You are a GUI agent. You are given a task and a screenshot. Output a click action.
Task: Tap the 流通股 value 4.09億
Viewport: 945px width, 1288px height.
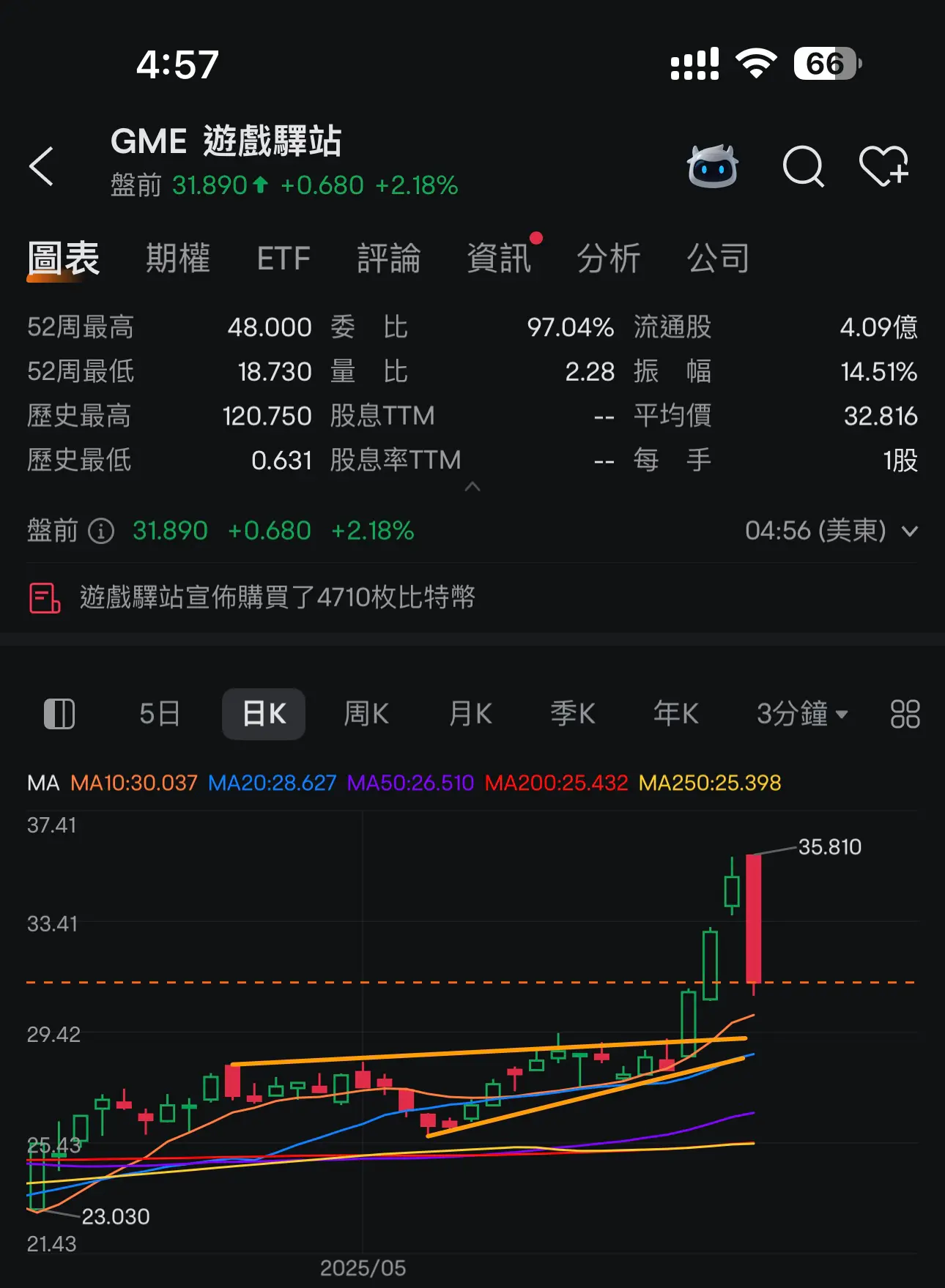pos(878,327)
